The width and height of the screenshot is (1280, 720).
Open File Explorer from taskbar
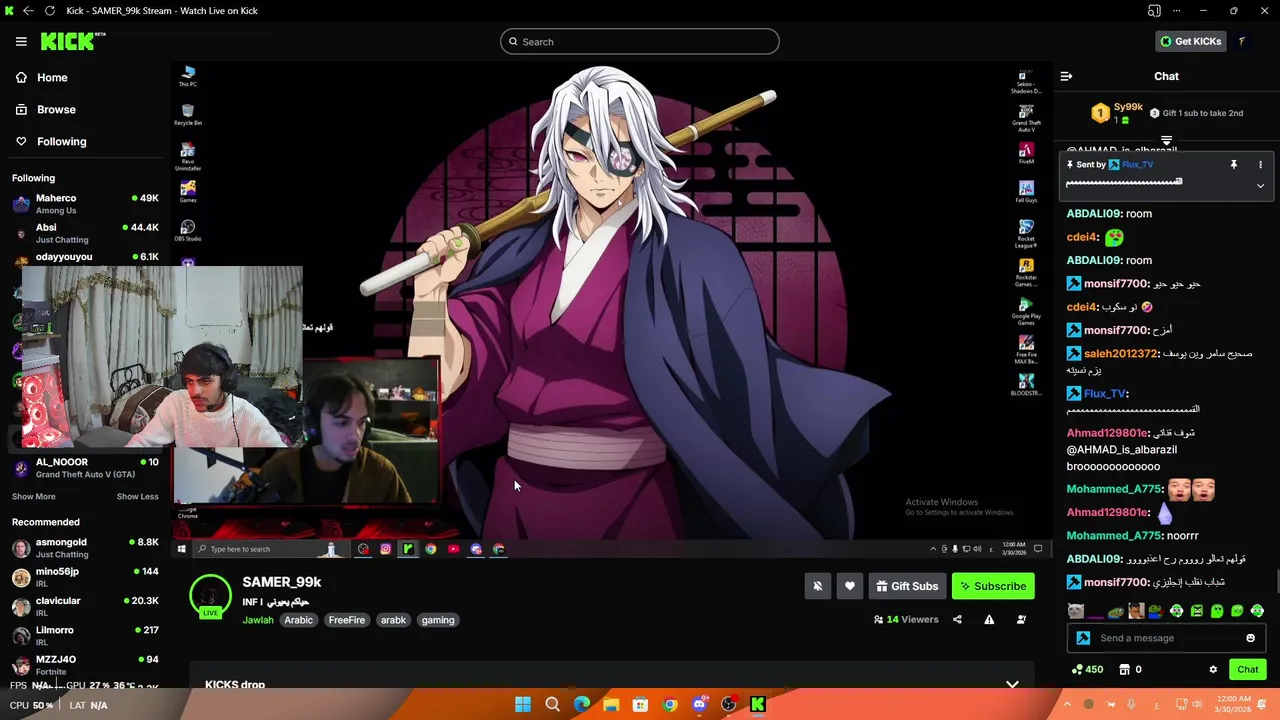[611, 705]
